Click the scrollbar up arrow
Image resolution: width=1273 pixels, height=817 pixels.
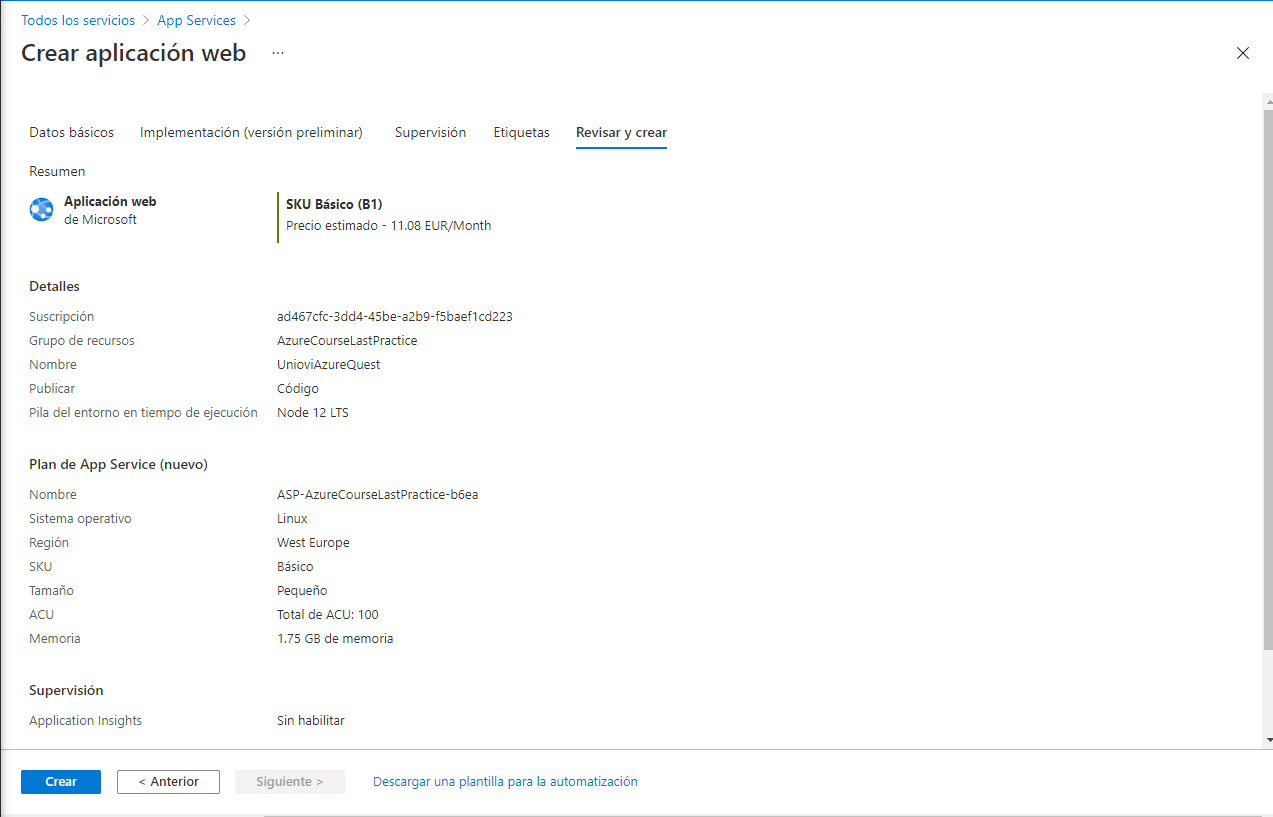pos(1267,100)
